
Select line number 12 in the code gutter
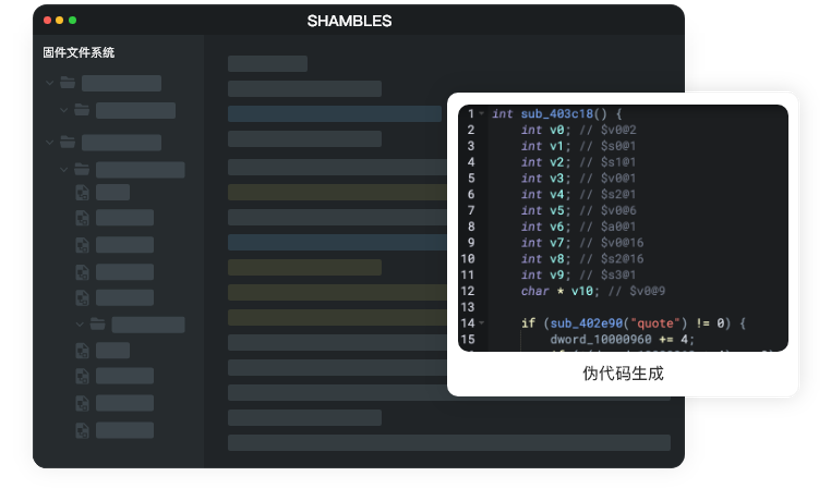tap(468, 291)
